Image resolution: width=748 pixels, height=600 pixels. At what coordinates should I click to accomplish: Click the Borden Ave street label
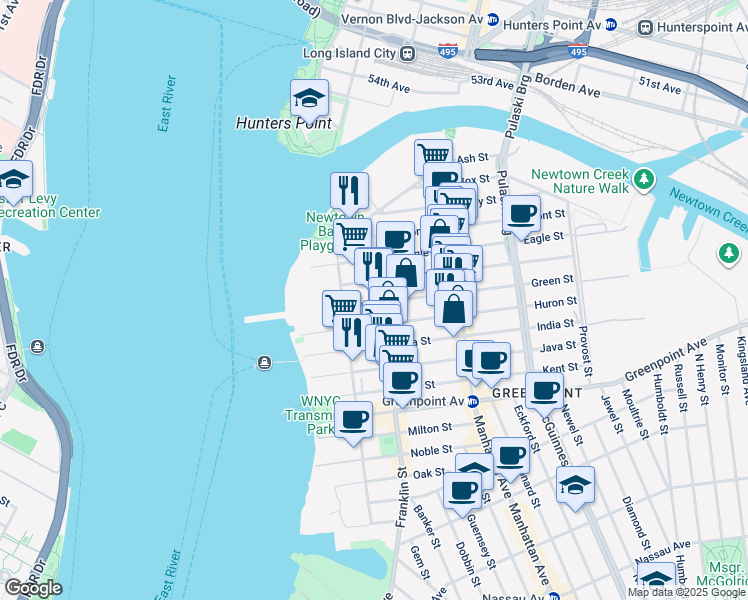click(x=567, y=85)
